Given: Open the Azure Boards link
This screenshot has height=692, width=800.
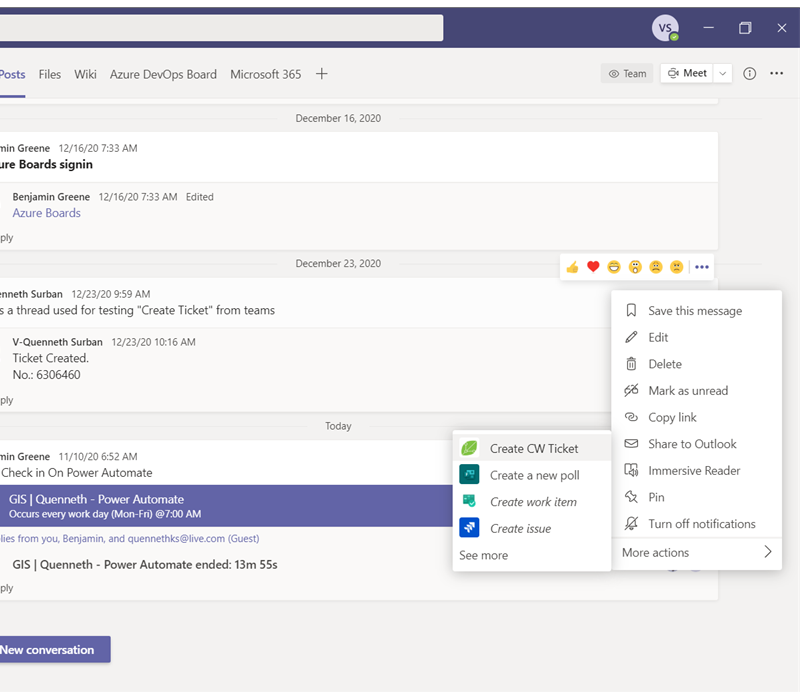Looking at the screenshot, I should pyautogui.click(x=46, y=213).
